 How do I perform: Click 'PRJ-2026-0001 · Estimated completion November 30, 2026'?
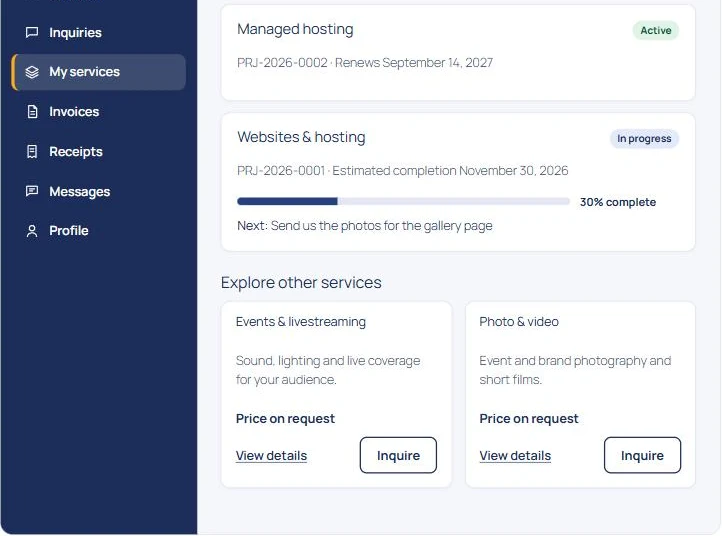coord(402,171)
